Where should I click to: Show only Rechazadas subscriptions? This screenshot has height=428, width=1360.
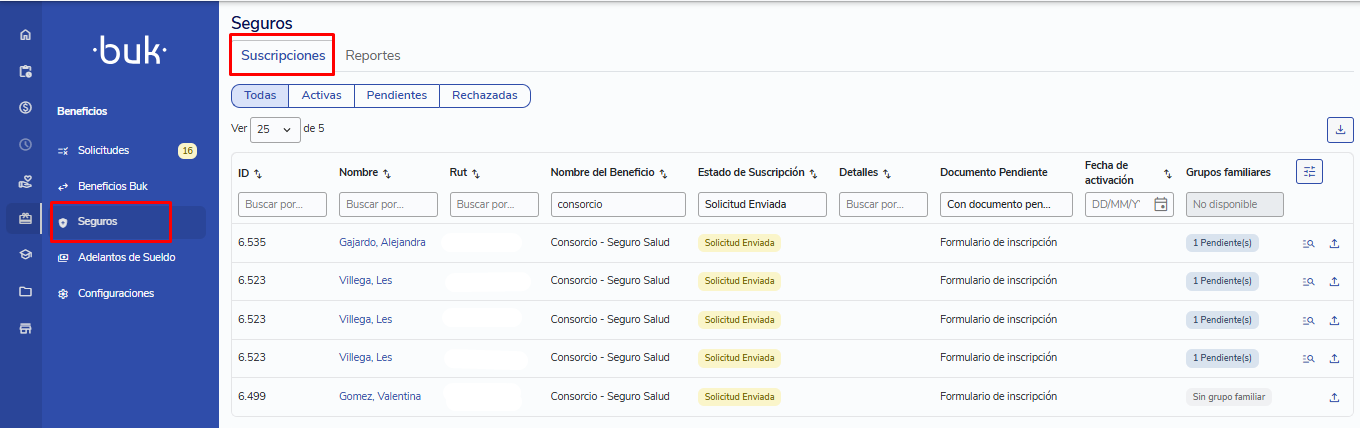484,96
